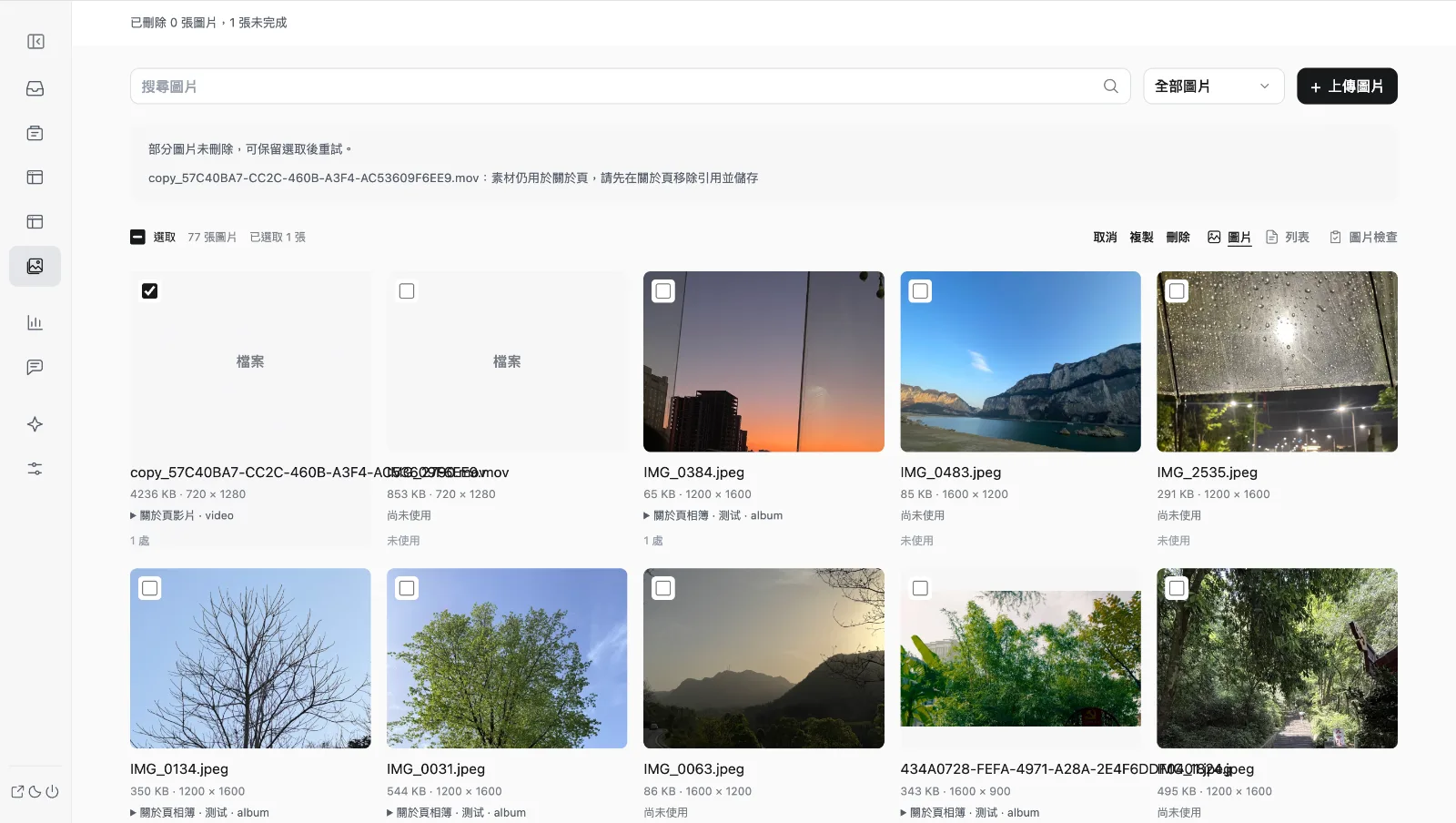Open the chat messages sidebar icon
Image resolution: width=1456 pixels, height=823 pixels.
(x=35, y=367)
